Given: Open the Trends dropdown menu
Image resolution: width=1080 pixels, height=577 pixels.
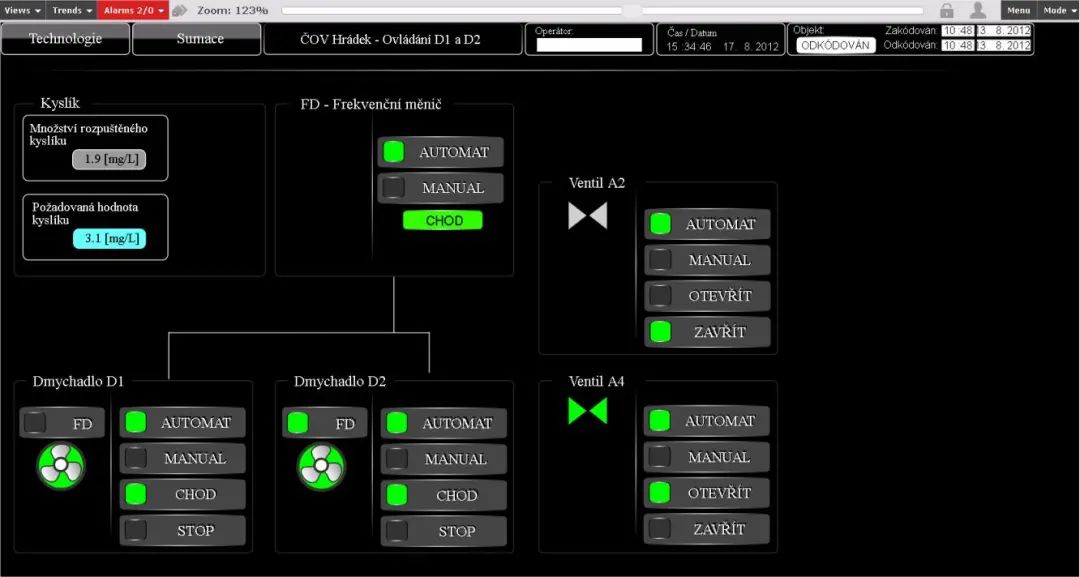Looking at the screenshot, I should pos(72,10).
